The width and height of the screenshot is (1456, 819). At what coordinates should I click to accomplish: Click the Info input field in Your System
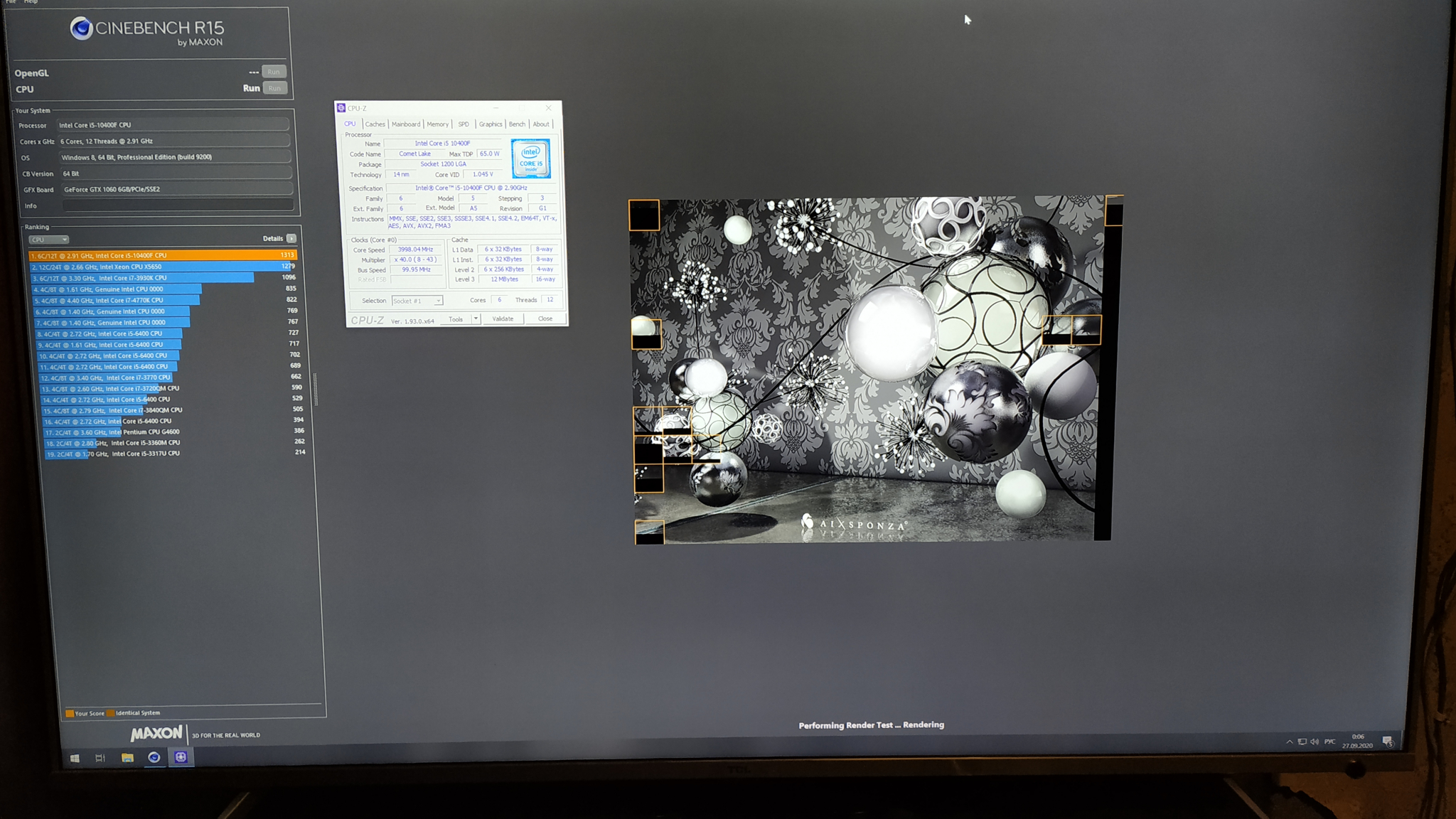coord(178,205)
